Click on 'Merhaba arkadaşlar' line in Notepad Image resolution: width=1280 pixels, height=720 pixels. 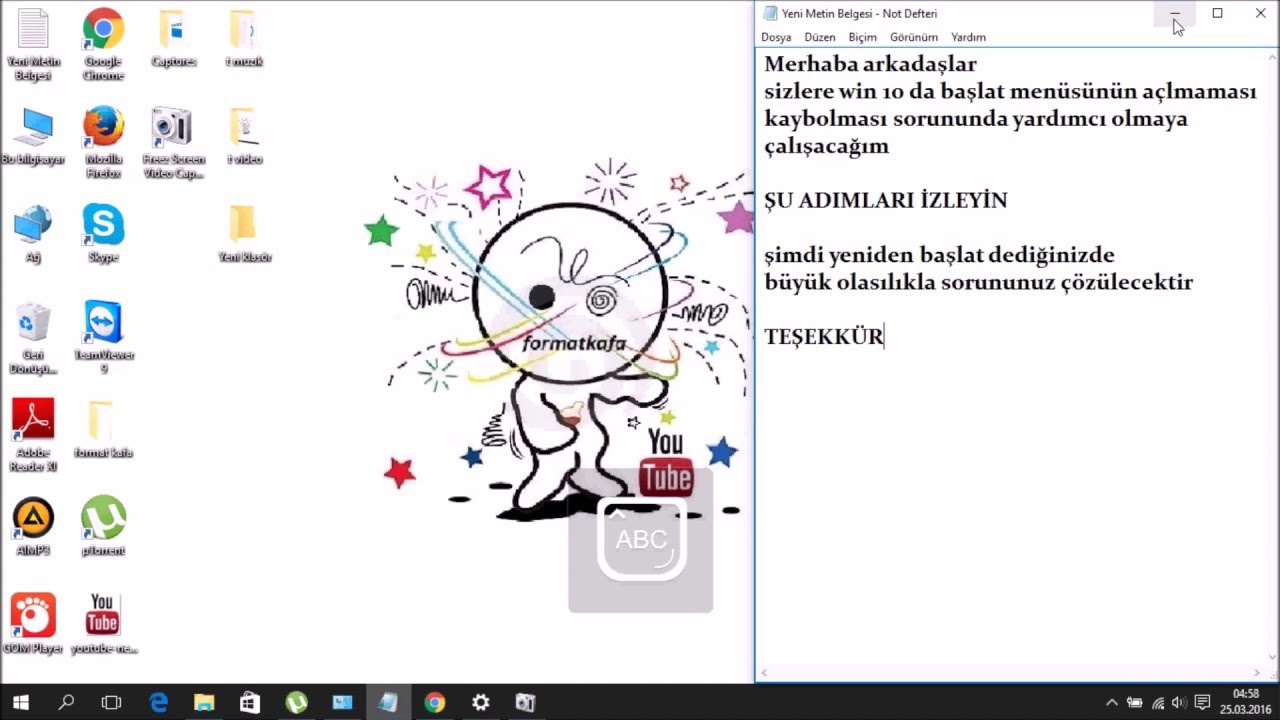870,65
